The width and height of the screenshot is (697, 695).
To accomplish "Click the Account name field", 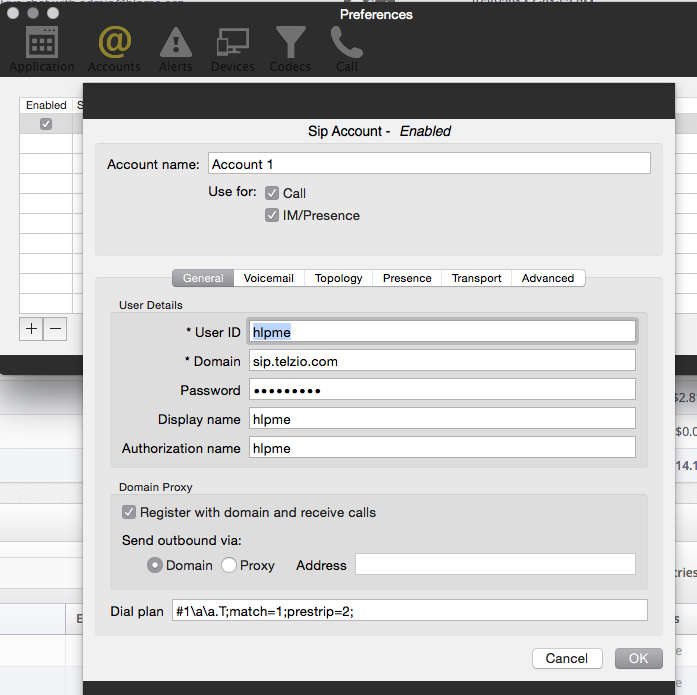I will (429, 164).
